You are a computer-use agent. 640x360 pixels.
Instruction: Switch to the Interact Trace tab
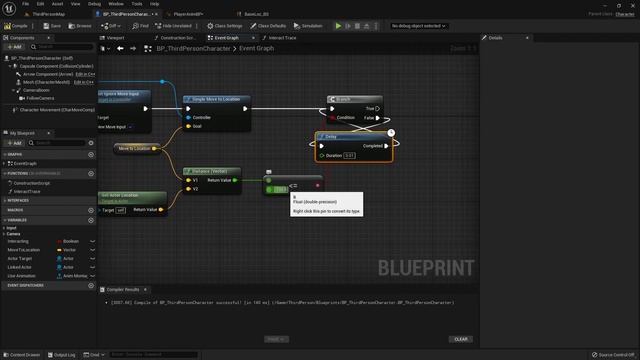tap(282, 38)
